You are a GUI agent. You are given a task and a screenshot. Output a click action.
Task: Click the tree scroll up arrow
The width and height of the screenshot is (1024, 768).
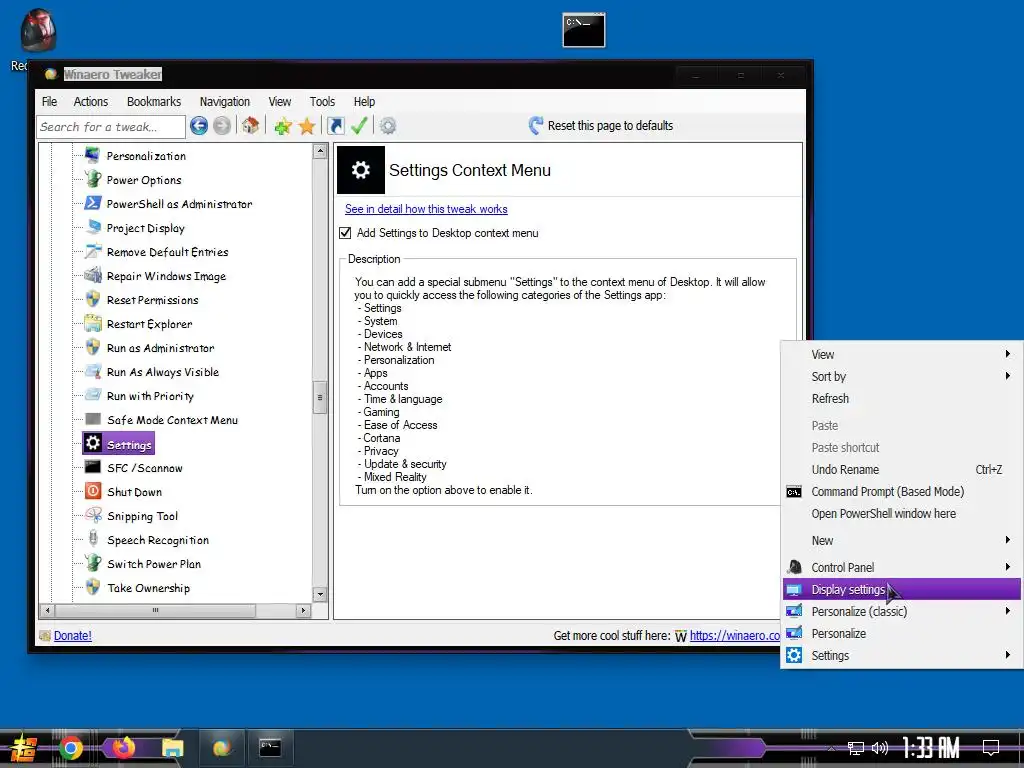point(320,152)
